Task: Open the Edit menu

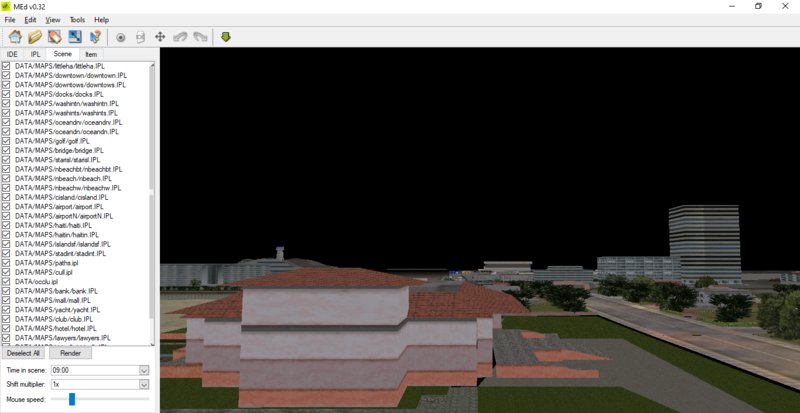Action: (31, 20)
